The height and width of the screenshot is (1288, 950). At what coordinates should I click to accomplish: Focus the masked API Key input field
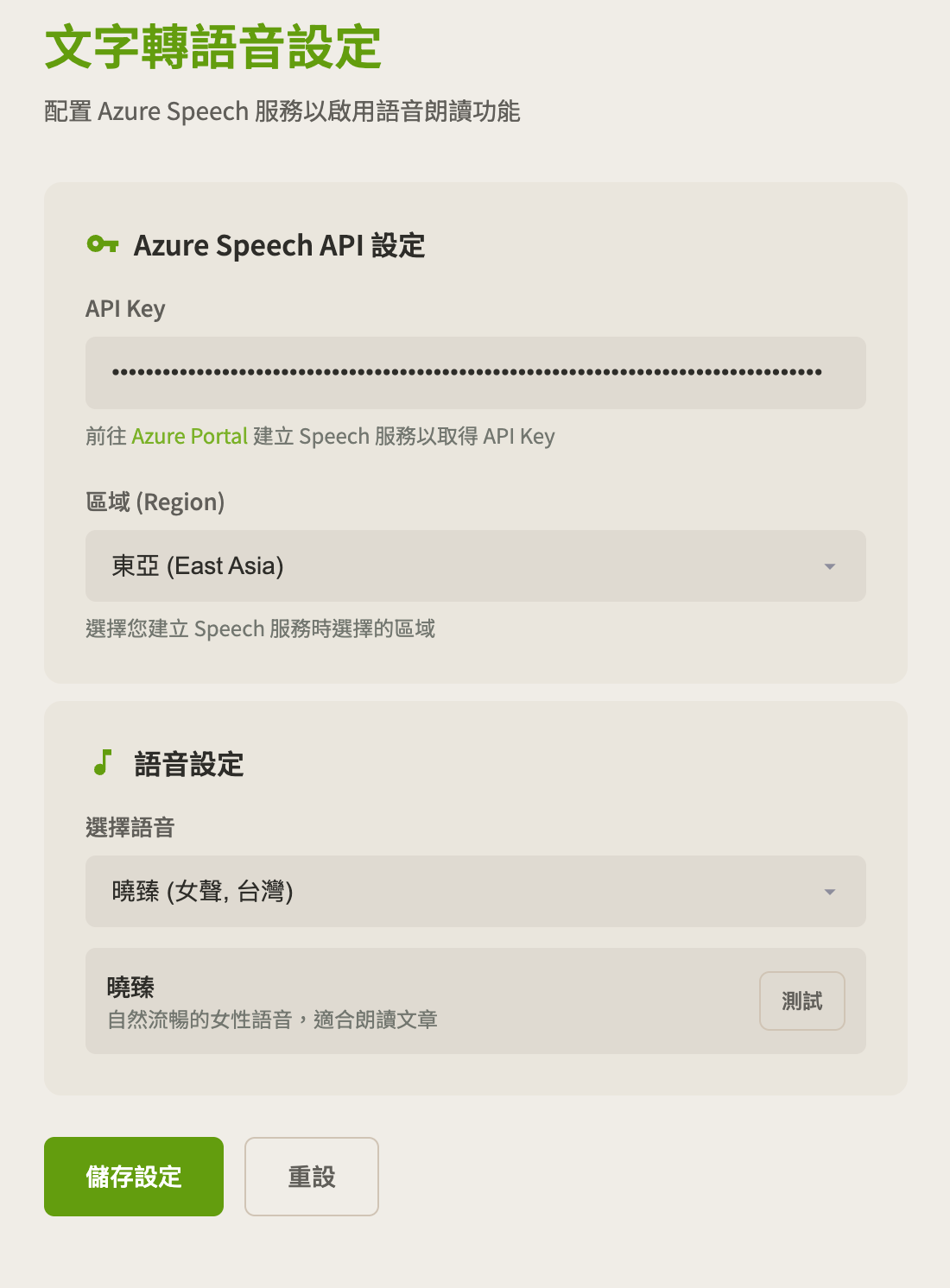475,373
